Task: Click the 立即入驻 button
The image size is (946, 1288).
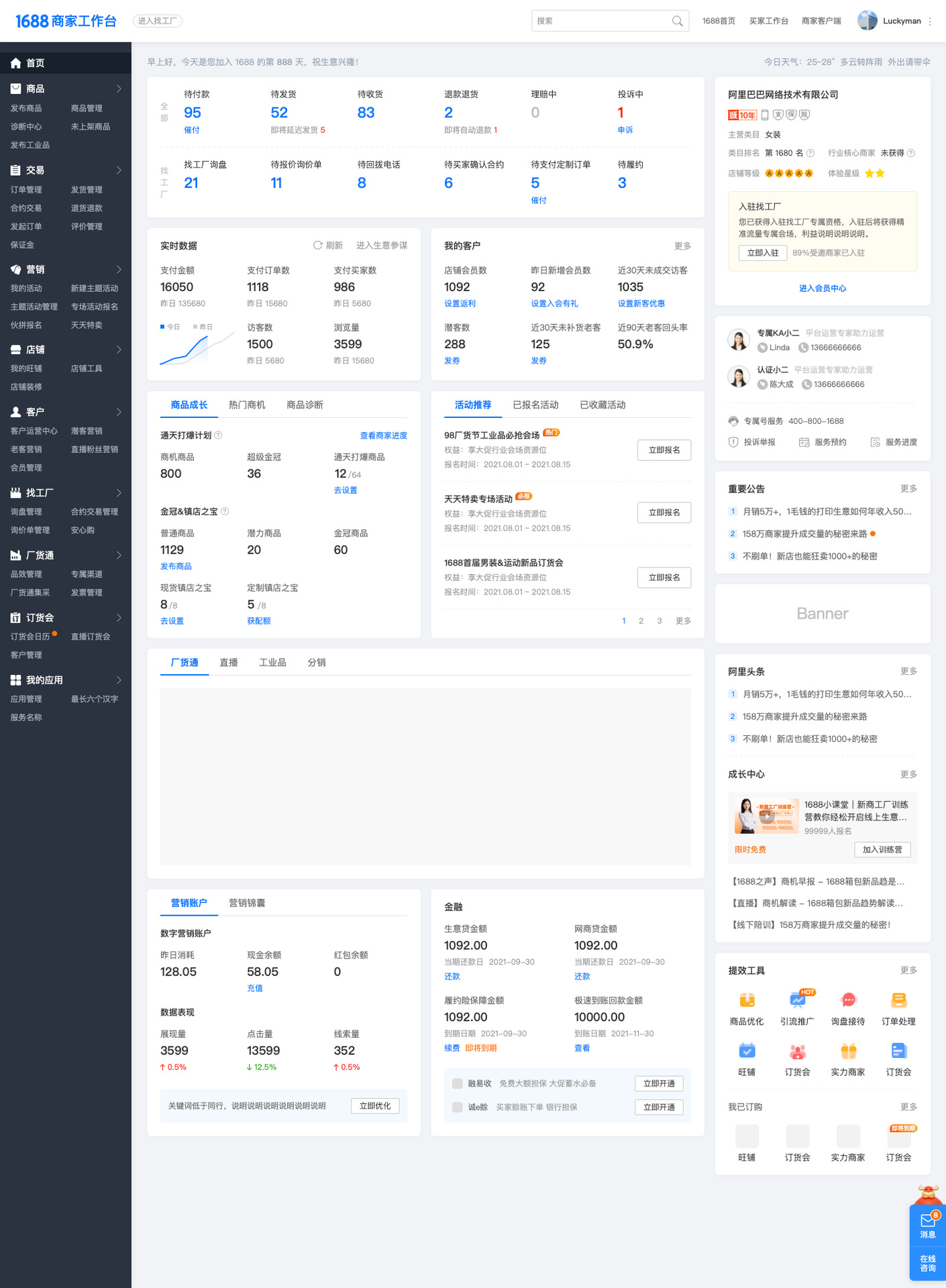Action: 763,253
